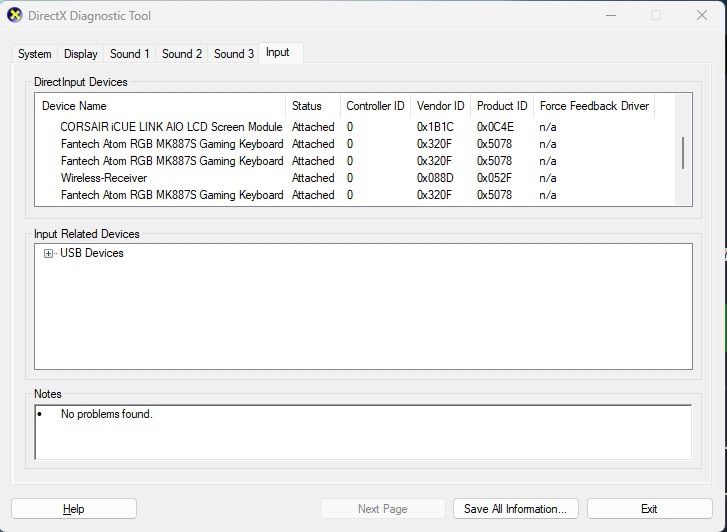Click Attached status in CORSAIR row
This screenshot has height=532, width=727.
pos(313,127)
